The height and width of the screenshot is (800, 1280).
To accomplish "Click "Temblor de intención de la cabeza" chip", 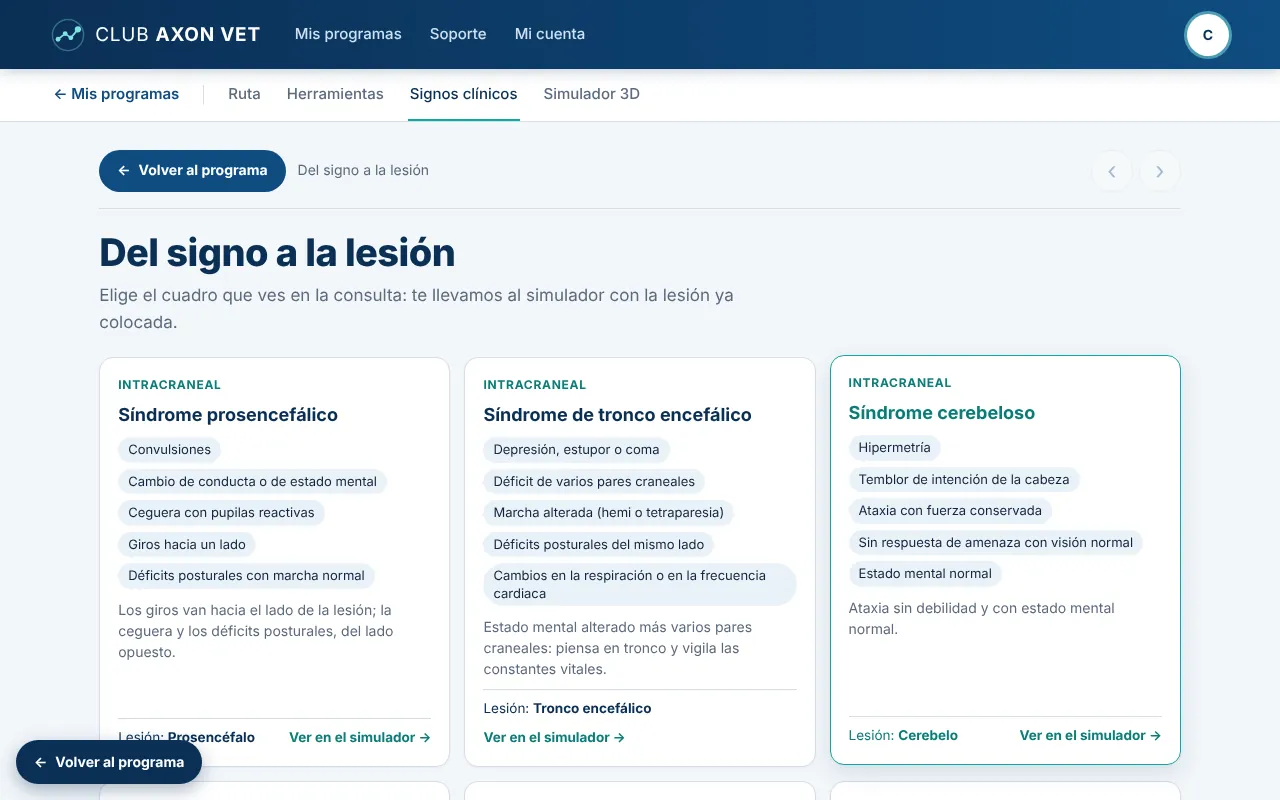I will [964, 480].
